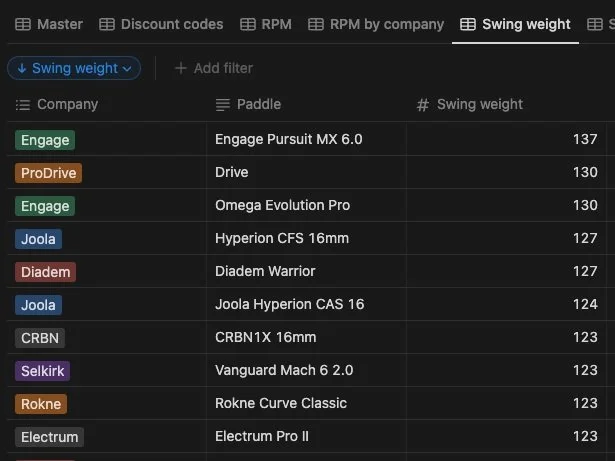This screenshot has width=615, height=461.
Task: Click the text icon in Paddle header
Action: (222, 105)
